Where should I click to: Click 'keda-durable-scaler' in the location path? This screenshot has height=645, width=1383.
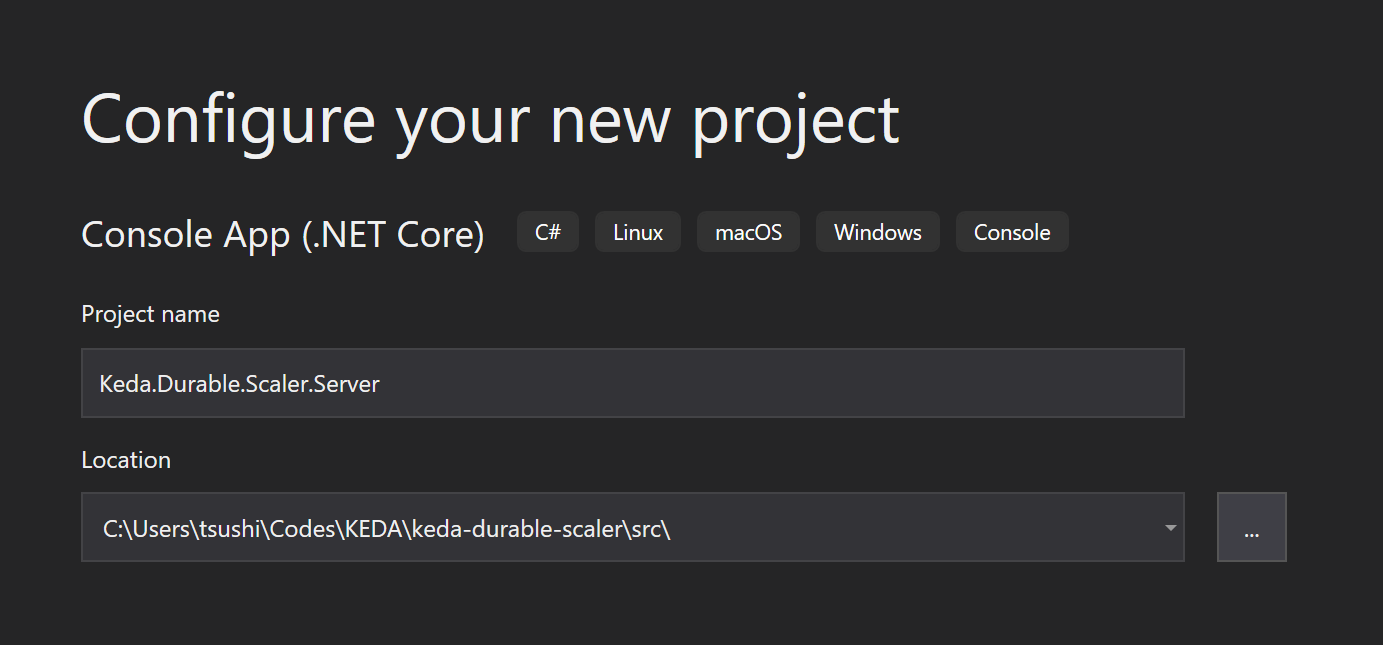tap(517, 528)
